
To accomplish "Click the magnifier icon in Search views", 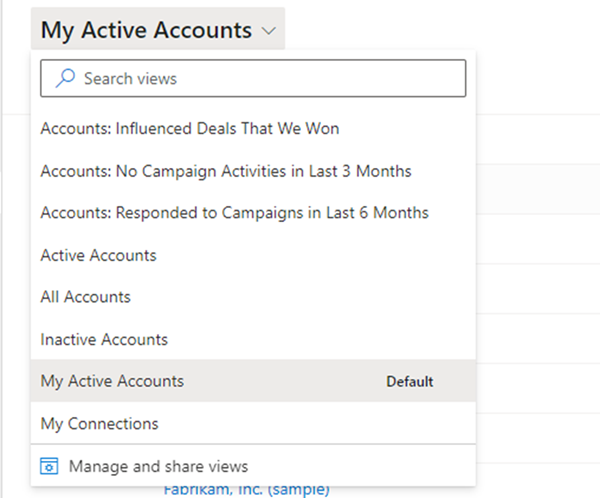I will (64, 78).
